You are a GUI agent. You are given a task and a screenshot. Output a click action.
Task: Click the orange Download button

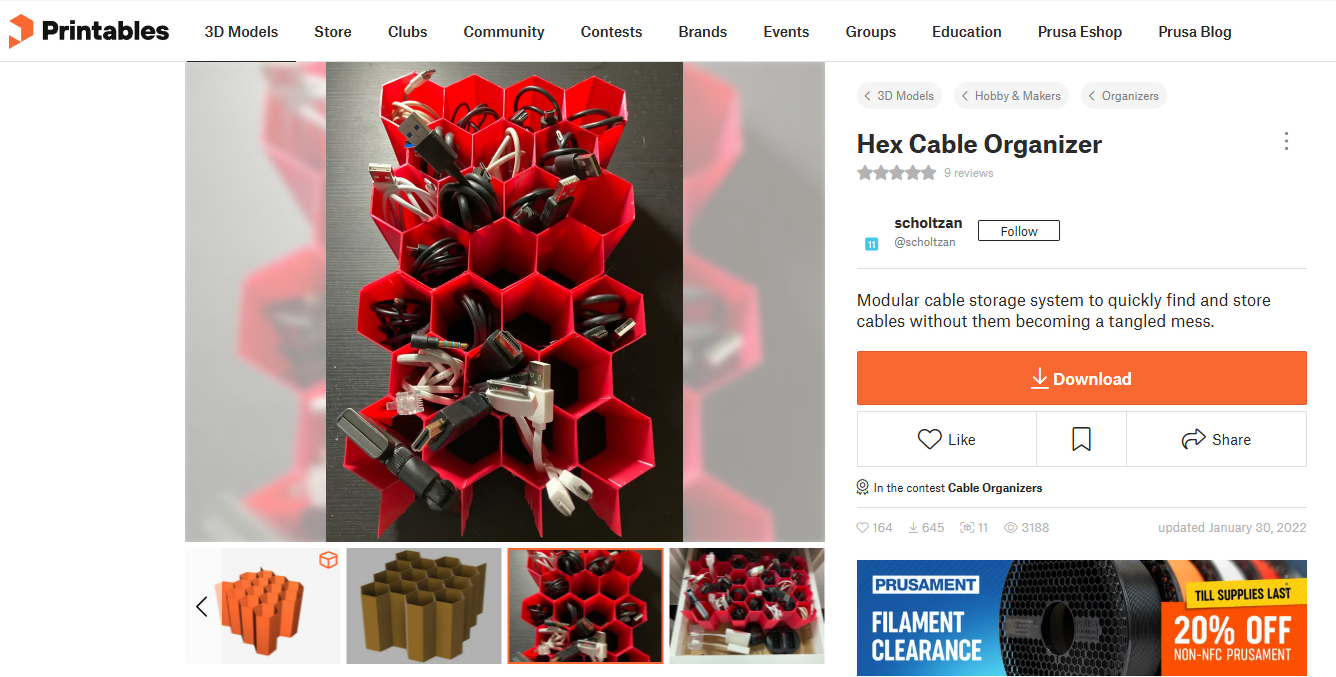[1082, 378]
